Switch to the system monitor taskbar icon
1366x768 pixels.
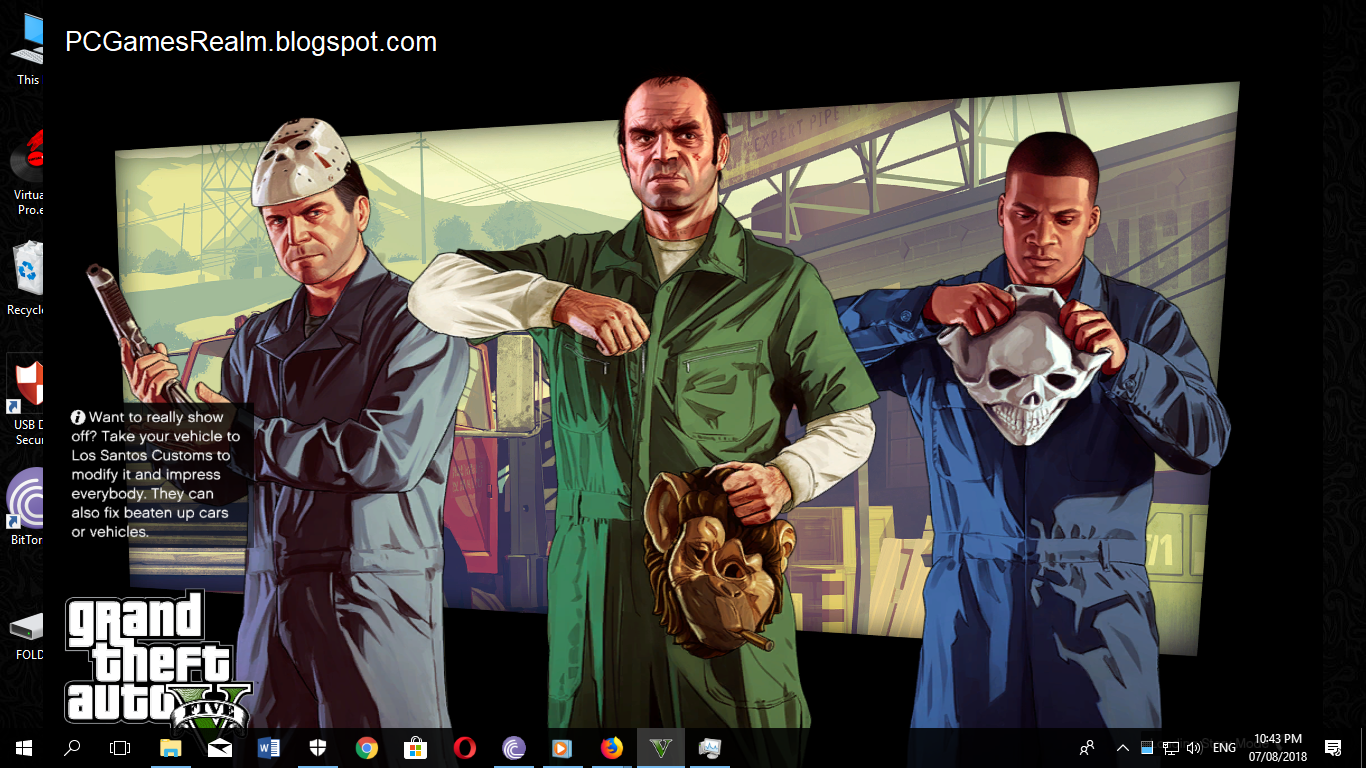(710, 748)
